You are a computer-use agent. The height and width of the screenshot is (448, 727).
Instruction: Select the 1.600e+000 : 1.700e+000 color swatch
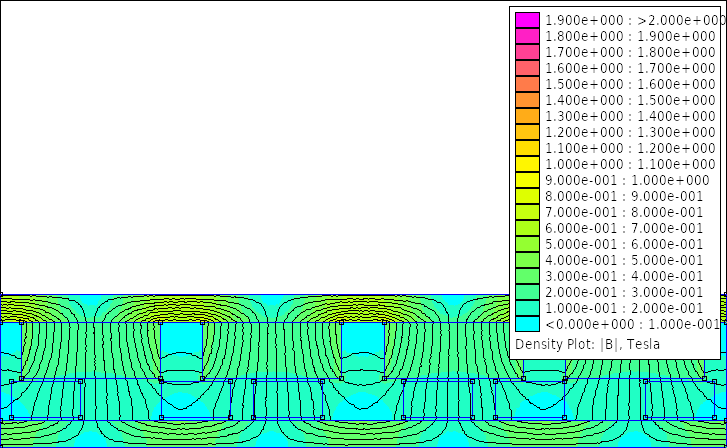(x=527, y=68)
